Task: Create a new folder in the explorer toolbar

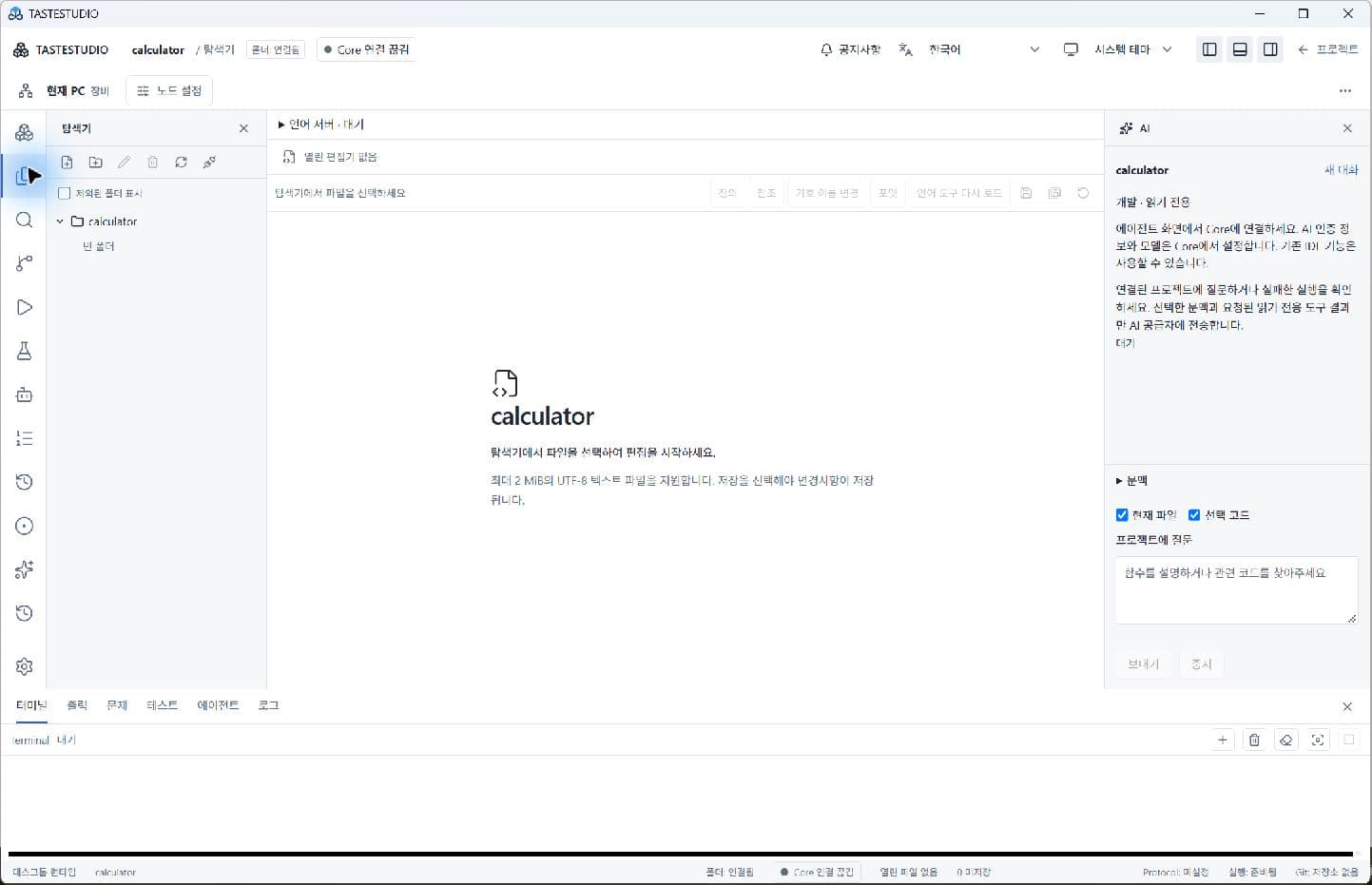Action: tap(96, 163)
